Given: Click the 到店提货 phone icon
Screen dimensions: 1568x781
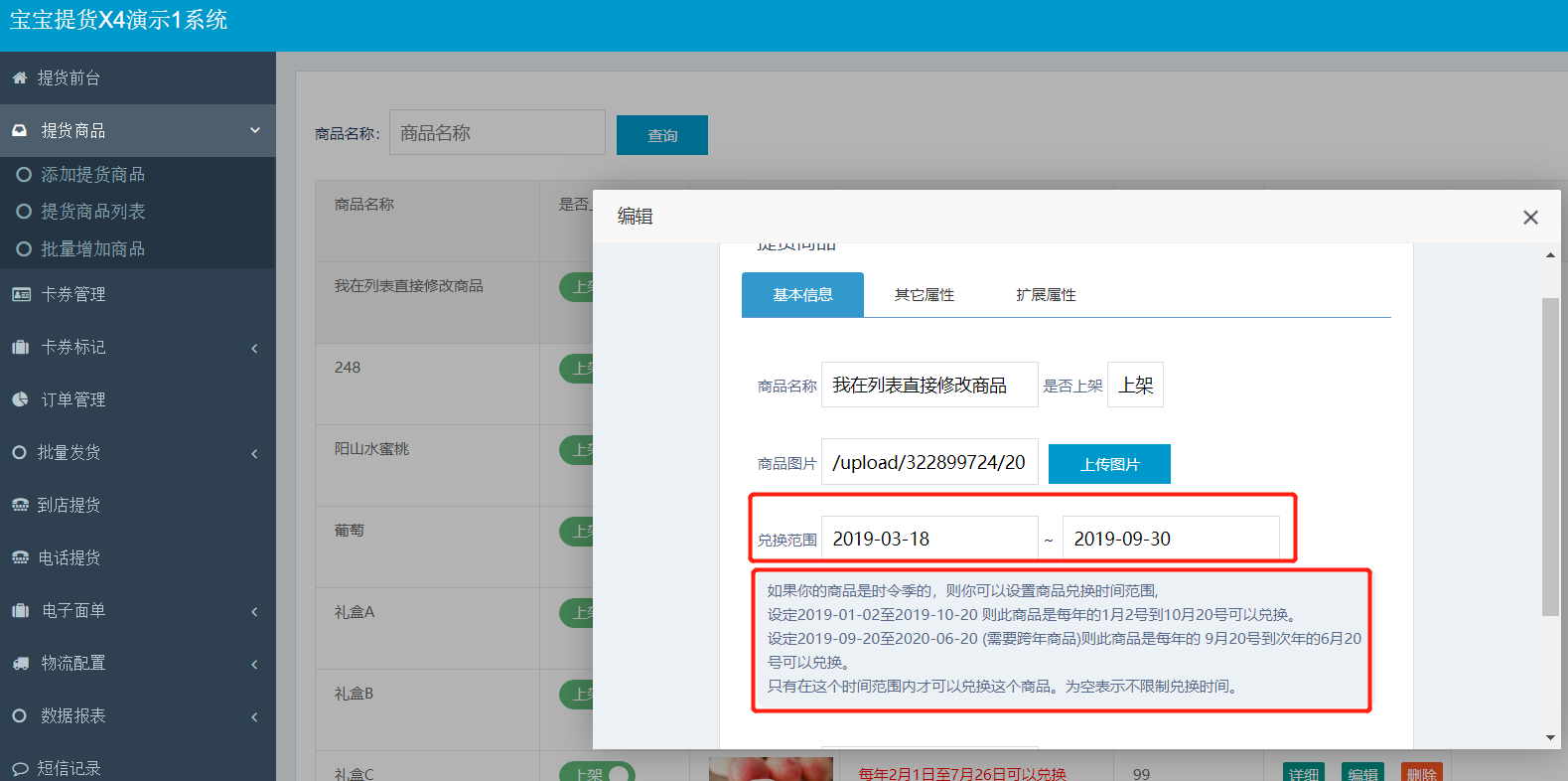Looking at the screenshot, I should click(x=20, y=505).
